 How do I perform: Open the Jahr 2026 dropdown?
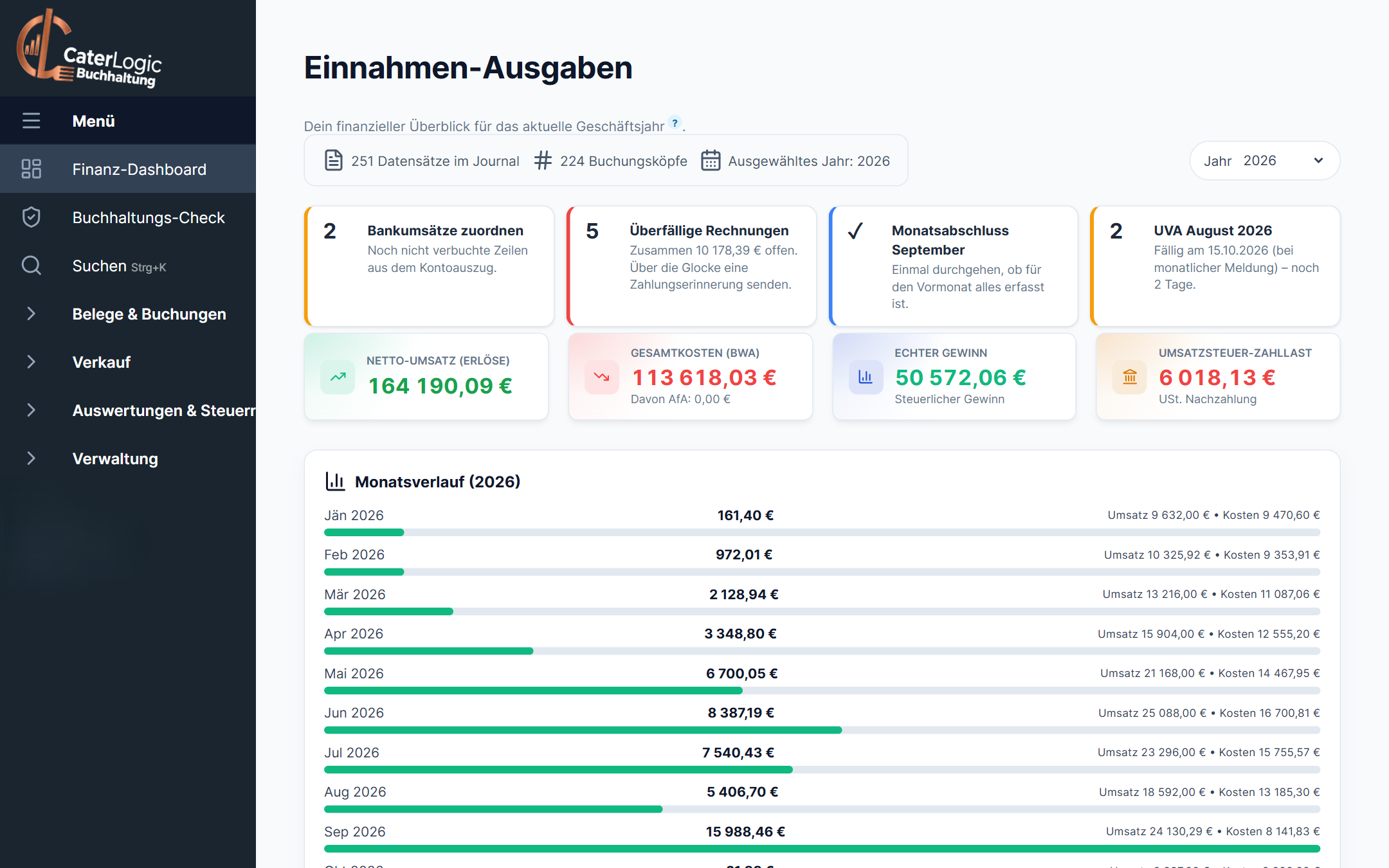coord(1264,161)
